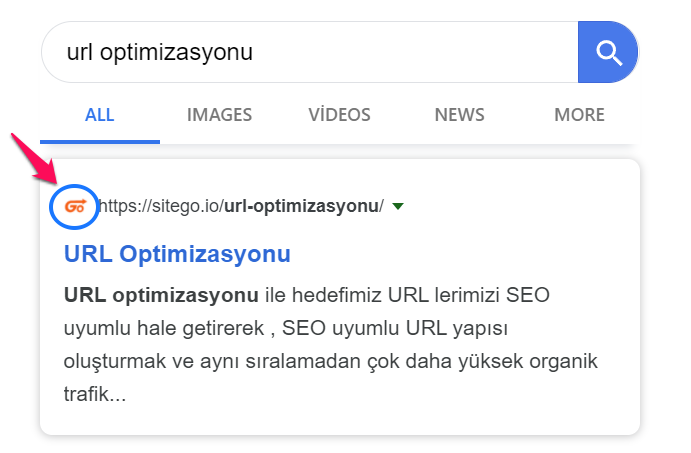Open the "URL Optimizasyonu" result title

point(177,254)
